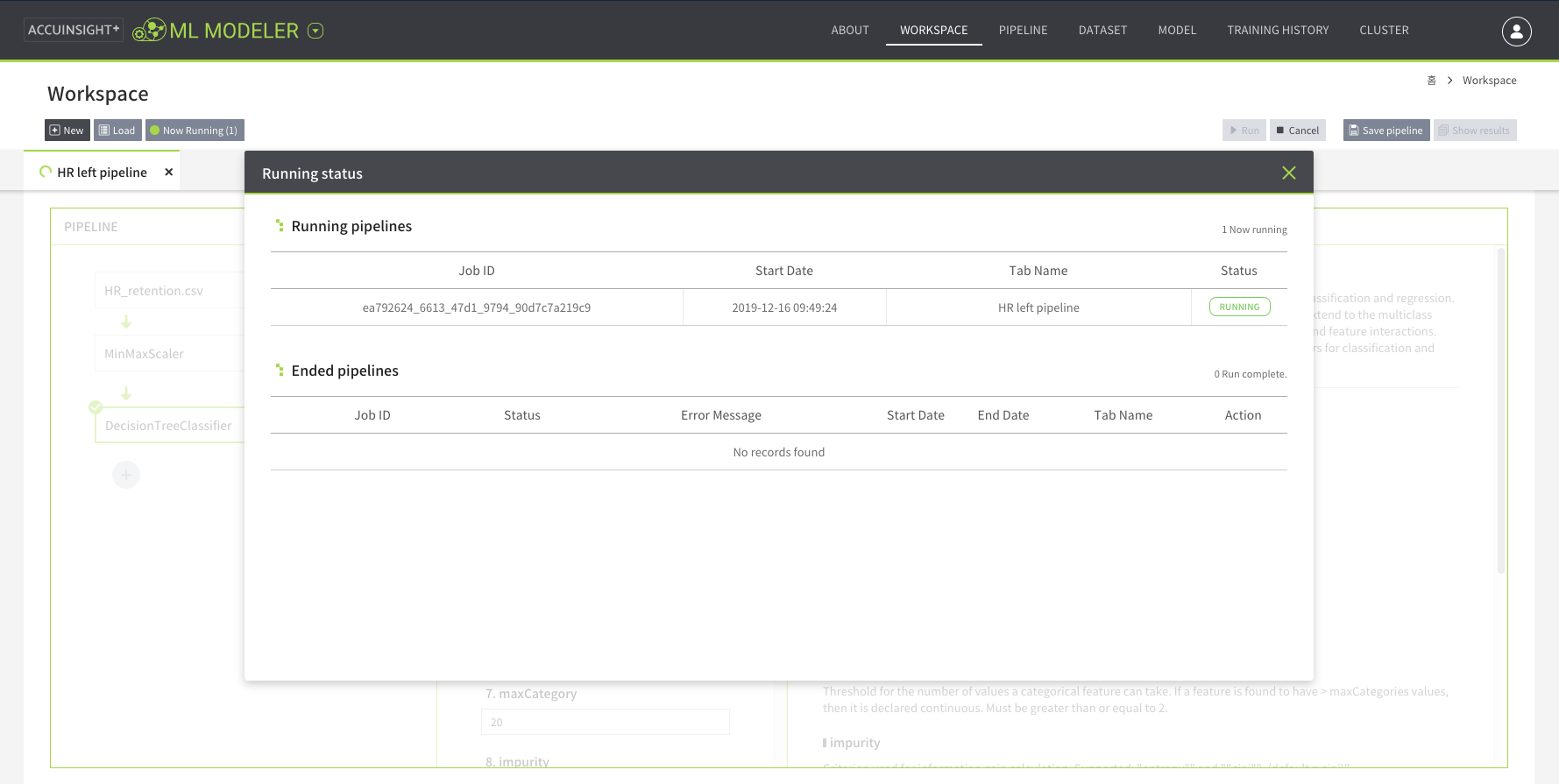Create a New pipeline
1559x784 pixels.
pos(67,130)
